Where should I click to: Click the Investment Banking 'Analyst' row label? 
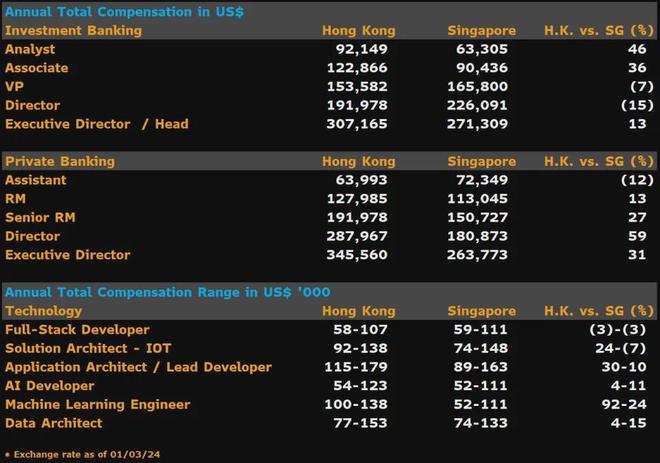click(x=30, y=49)
